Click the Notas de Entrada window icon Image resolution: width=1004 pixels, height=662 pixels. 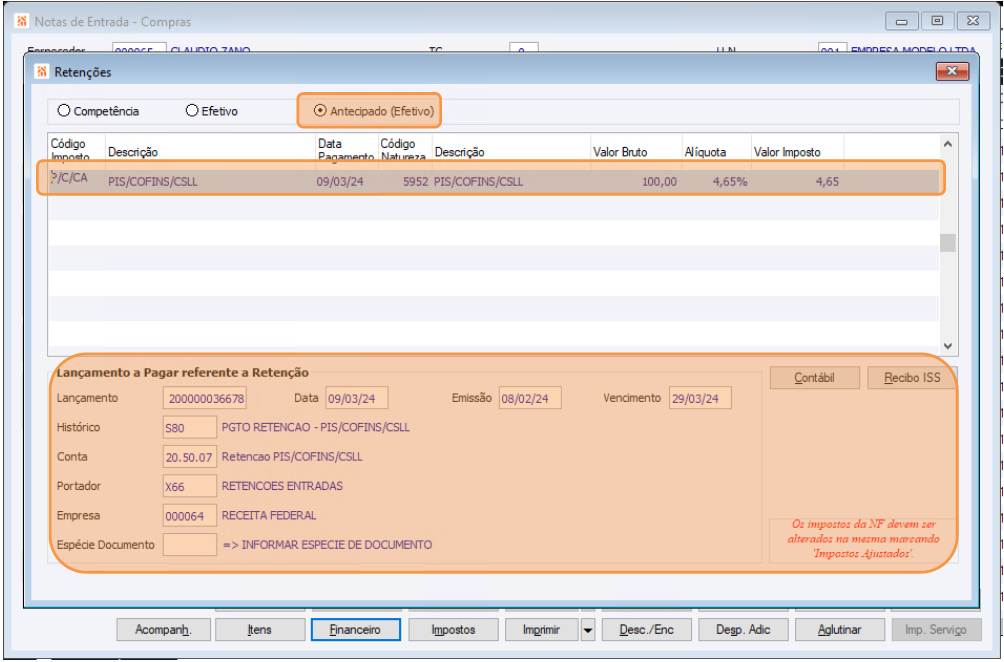(22, 21)
